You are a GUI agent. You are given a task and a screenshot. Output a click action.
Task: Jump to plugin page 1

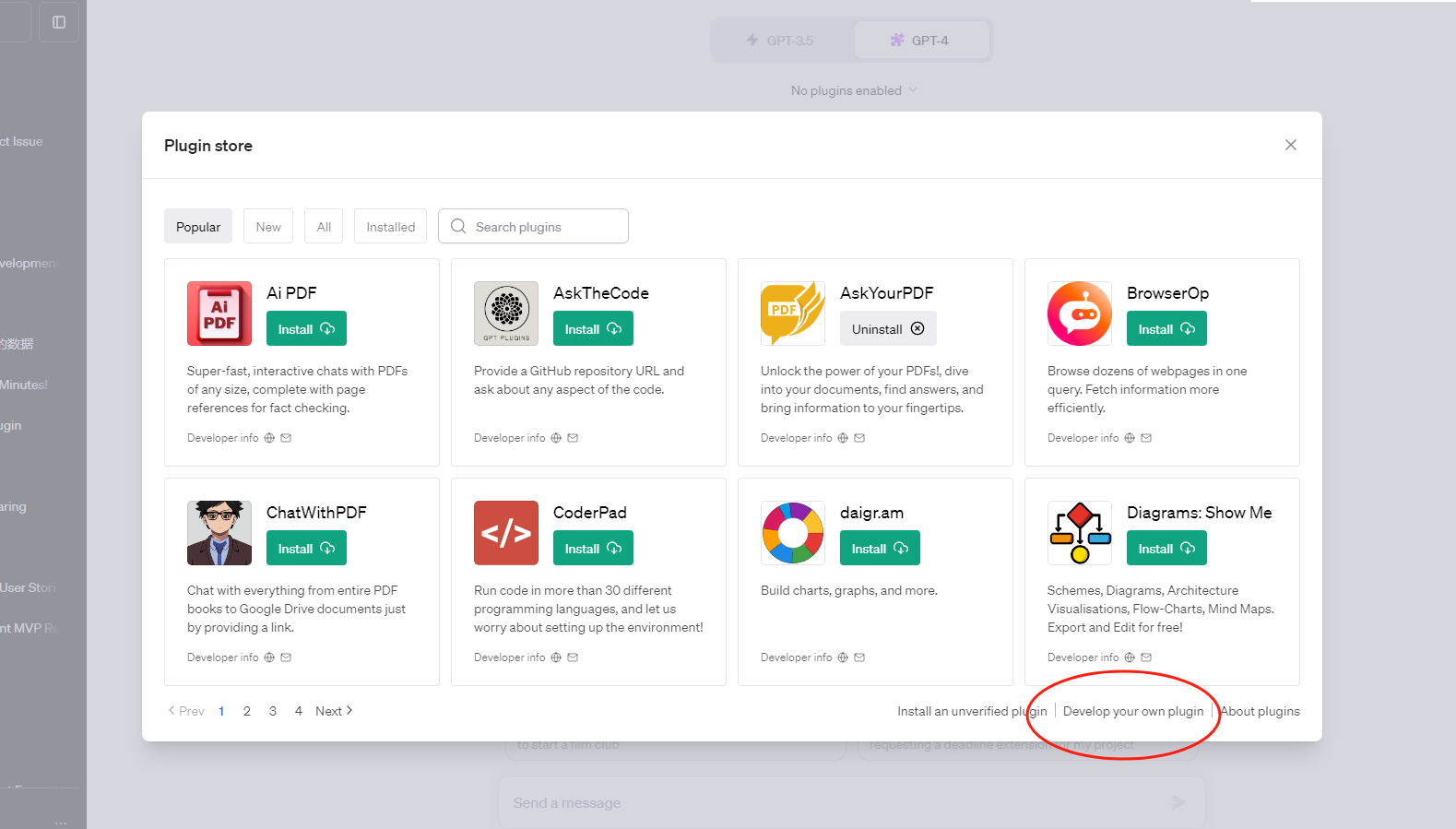point(221,711)
